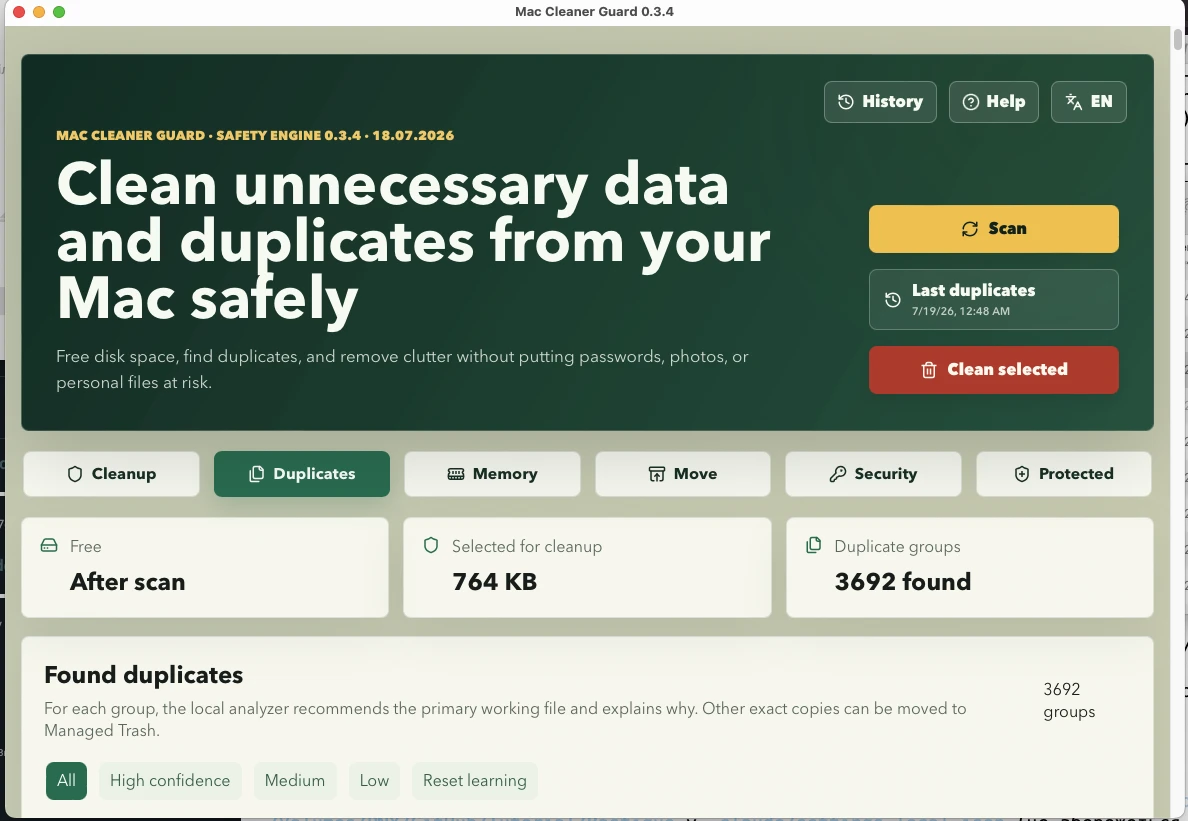
Task: Click the shield-plus icon on Protected tab
Action: (x=1021, y=474)
